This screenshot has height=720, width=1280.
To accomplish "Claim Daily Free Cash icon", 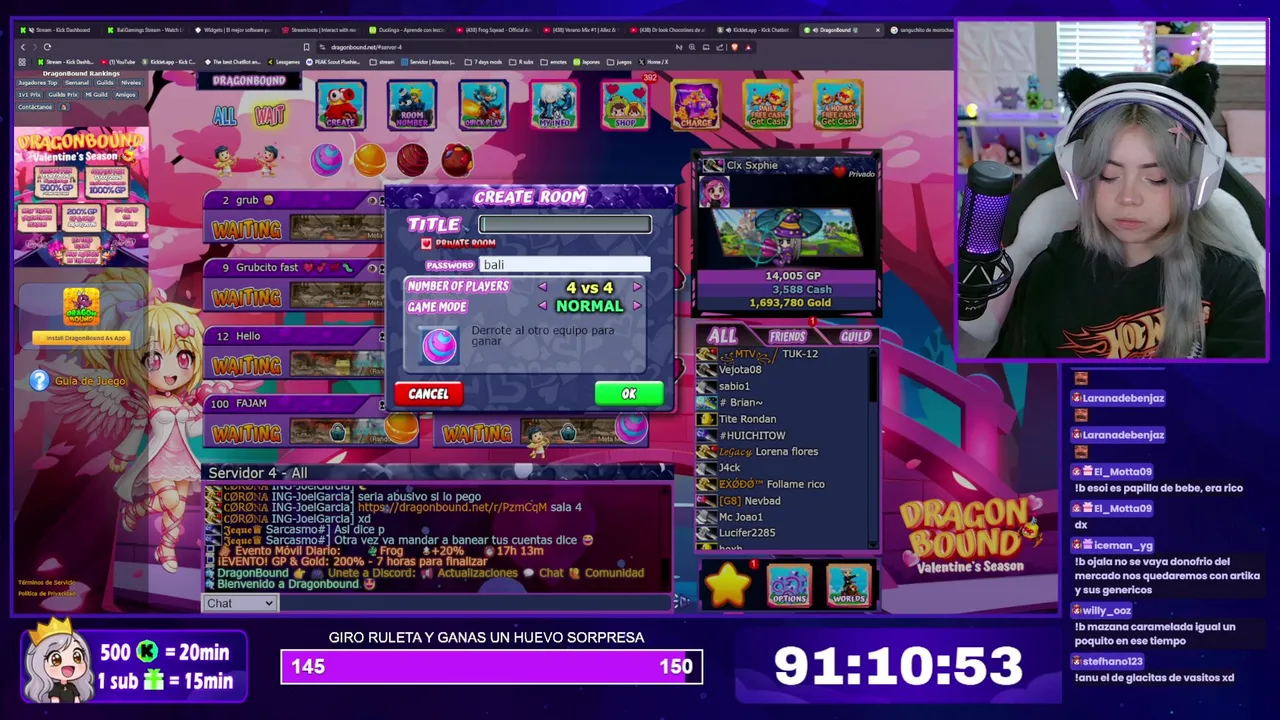I will [x=767, y=105].
